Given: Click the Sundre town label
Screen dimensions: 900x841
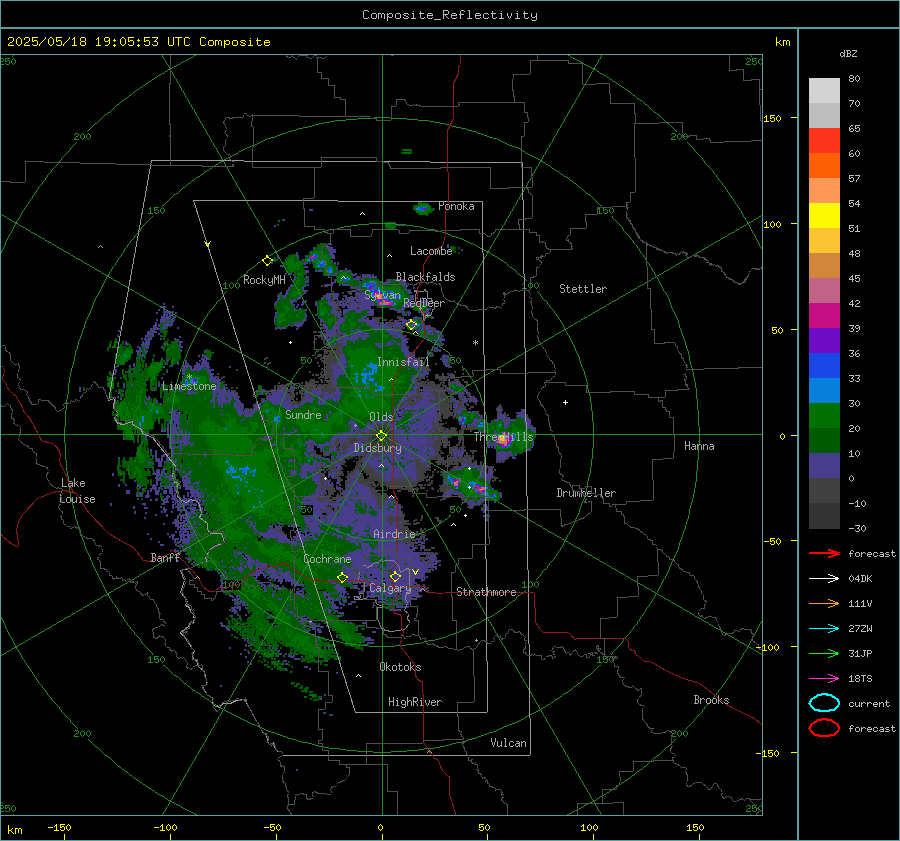Looking at the screenshot, I should coord(303,414).
